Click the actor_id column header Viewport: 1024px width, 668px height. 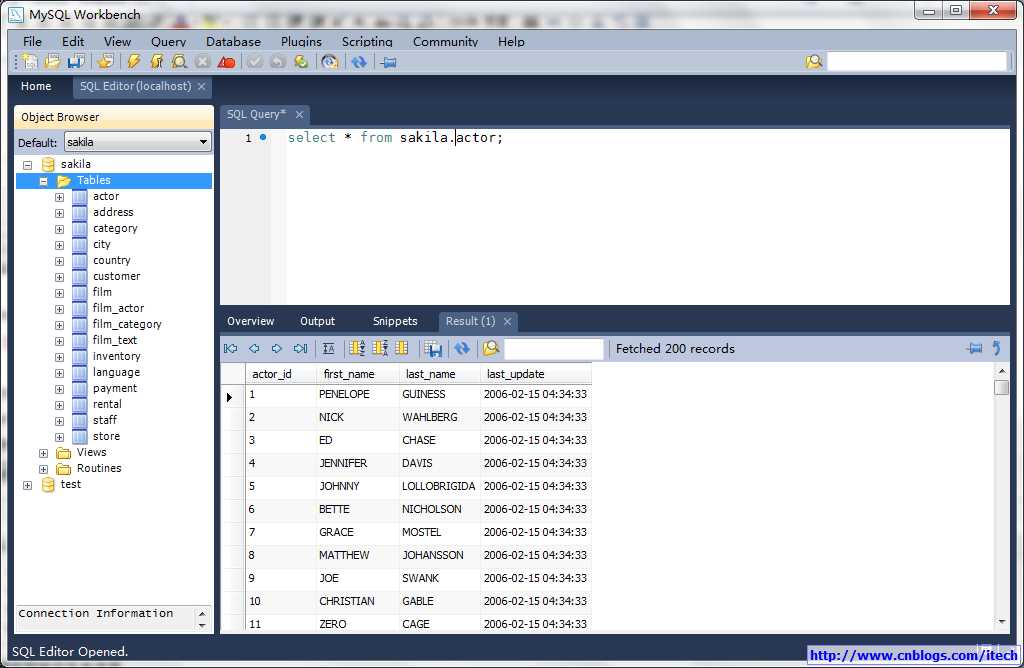tap(280, 374)
